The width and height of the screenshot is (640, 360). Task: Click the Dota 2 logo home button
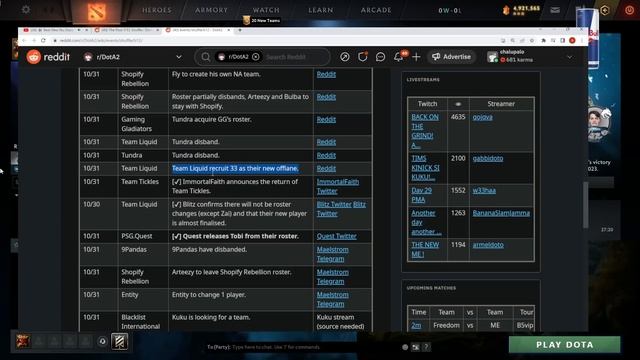coord(96,11)
